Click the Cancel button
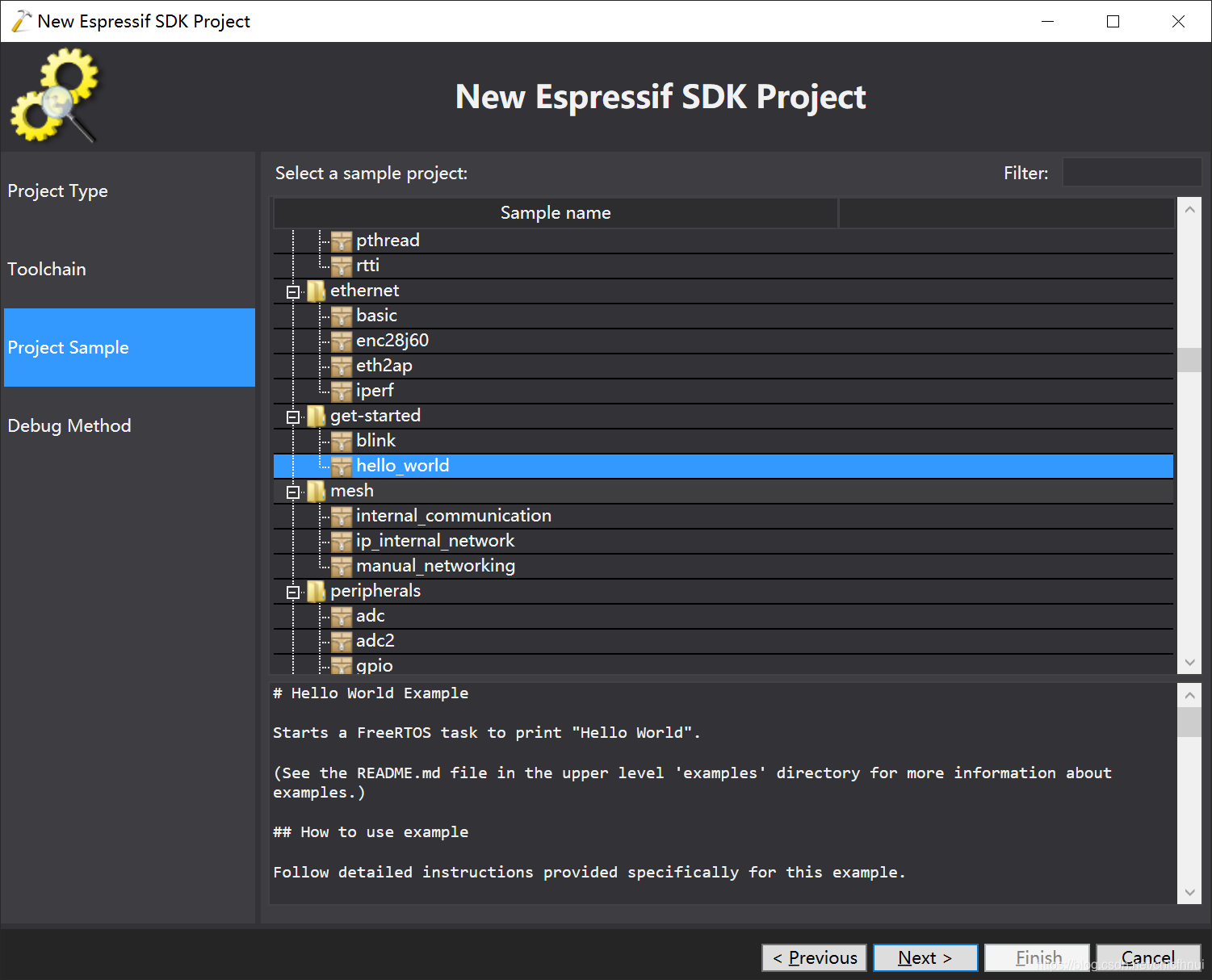This screenshot has width=1212, height=980. (1148, 957)
